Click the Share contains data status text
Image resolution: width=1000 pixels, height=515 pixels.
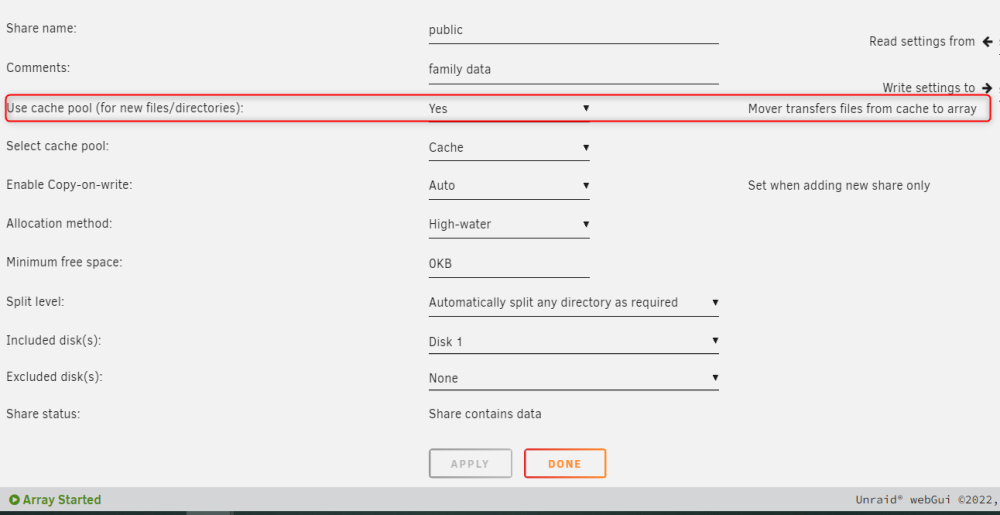485,414
